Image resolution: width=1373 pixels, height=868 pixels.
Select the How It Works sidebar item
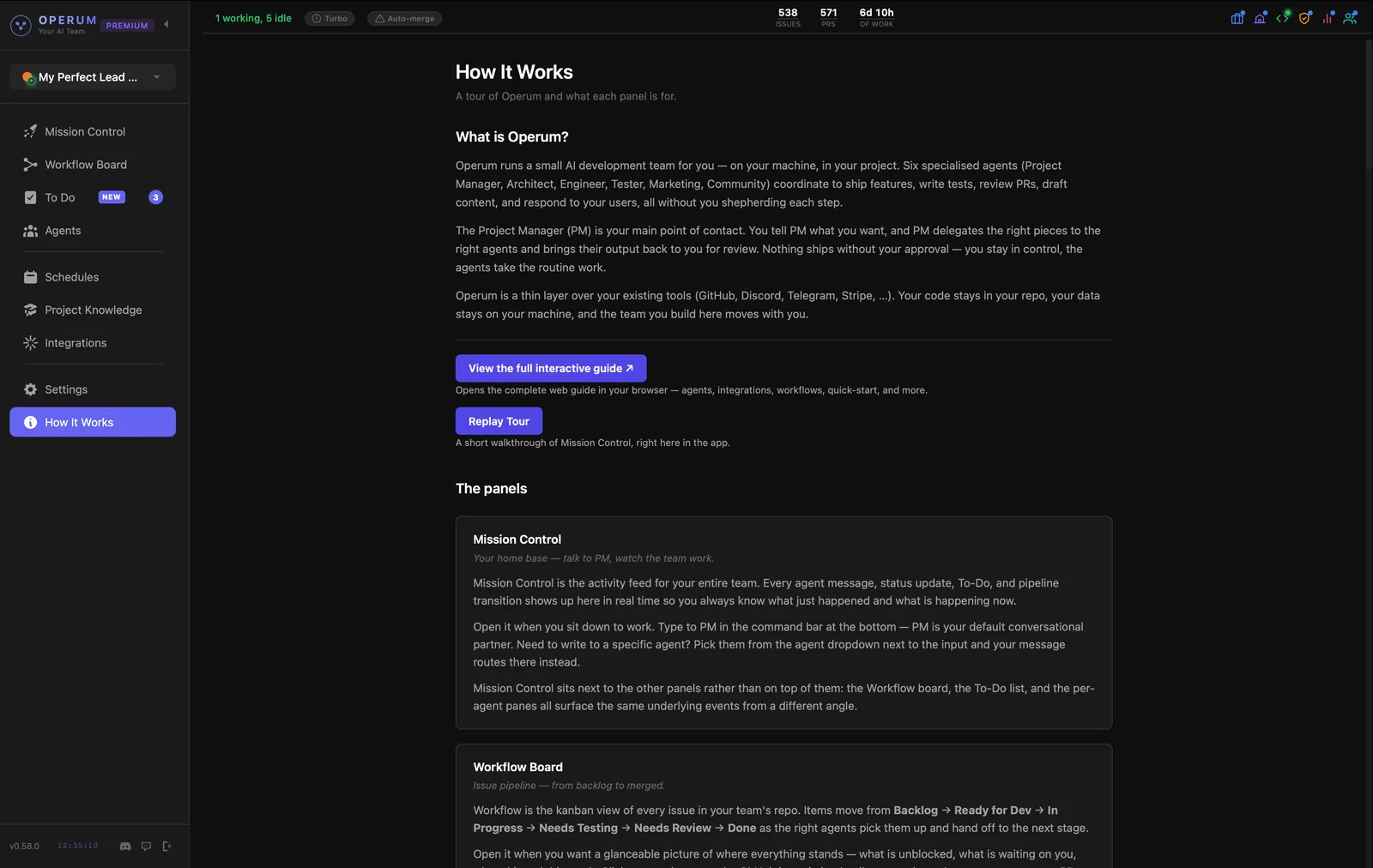pyautogui.click(x=93, y=422)
